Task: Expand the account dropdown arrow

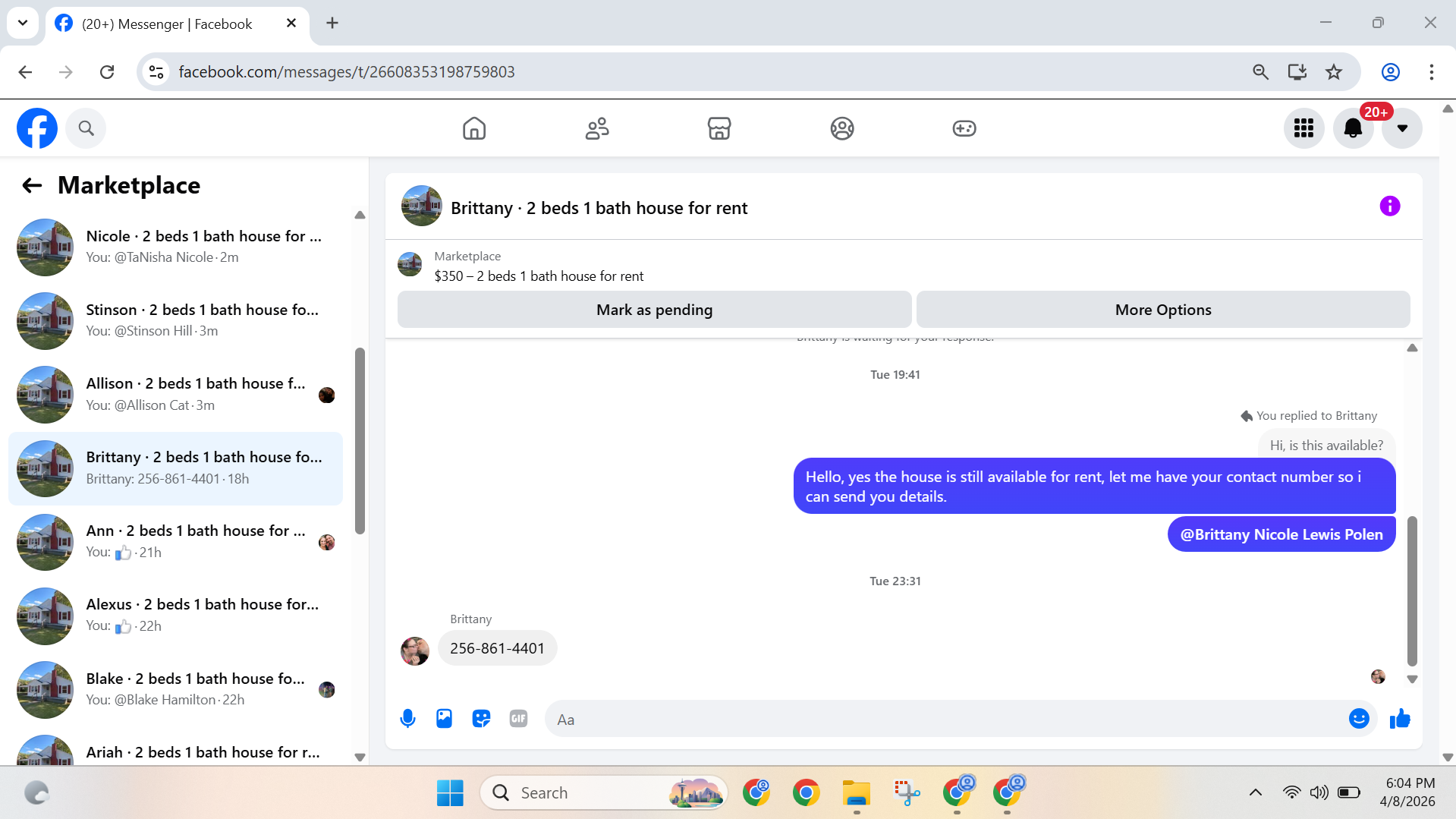Action: (1402, 128)
